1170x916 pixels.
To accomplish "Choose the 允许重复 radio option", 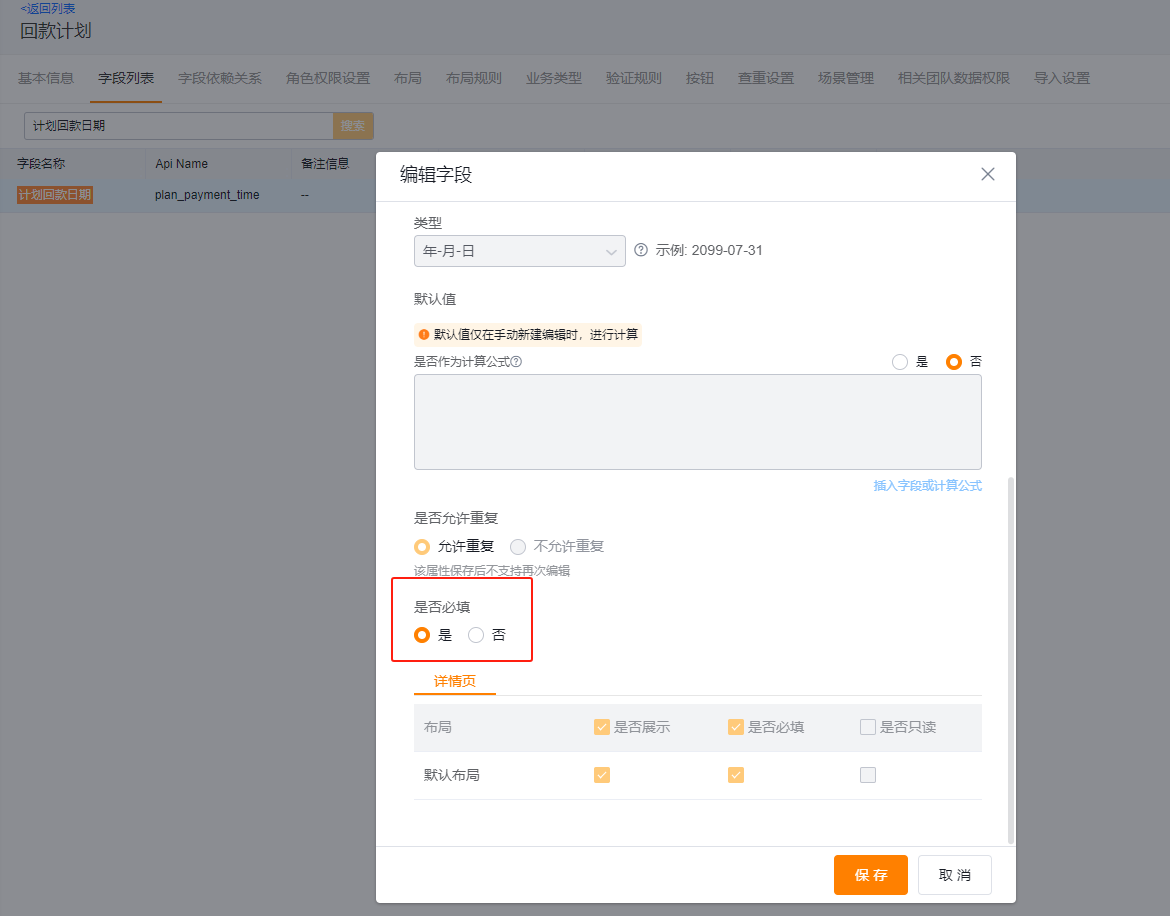I will pyautogui.click(x=422, y=547).
